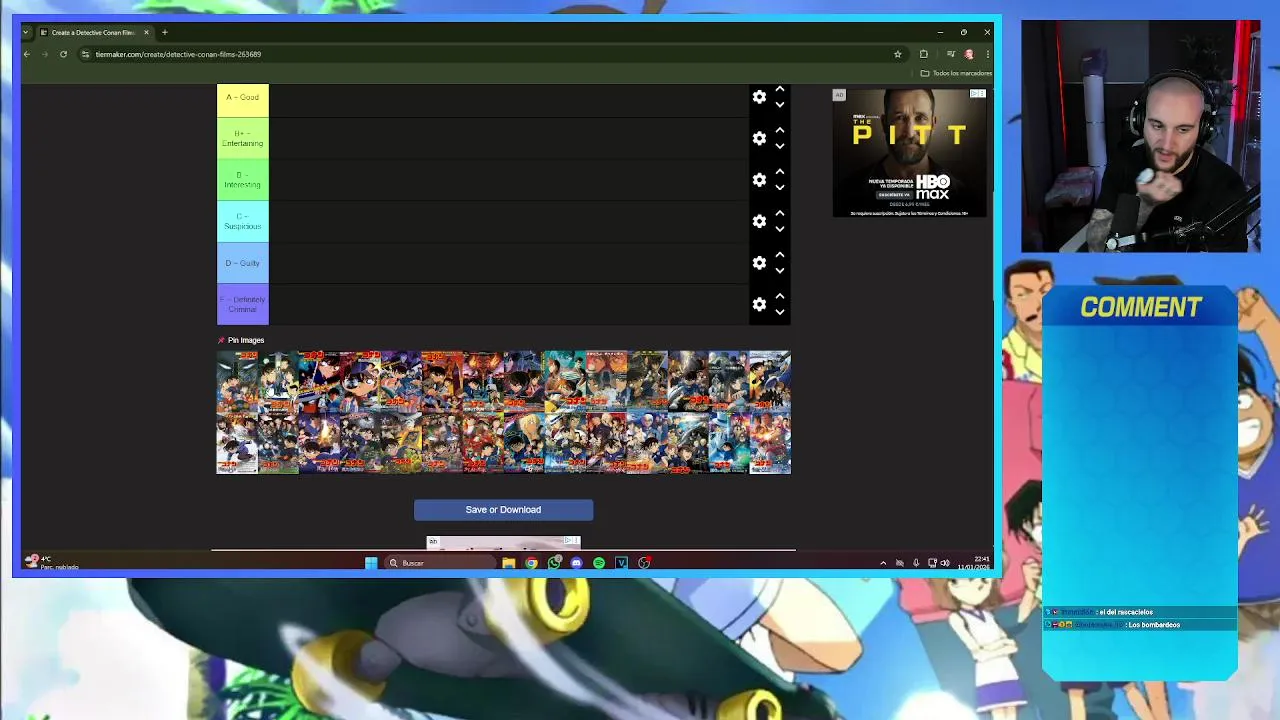Screen dimensions: 1280x720
Task: Go back in browser history
Action: 27,54
